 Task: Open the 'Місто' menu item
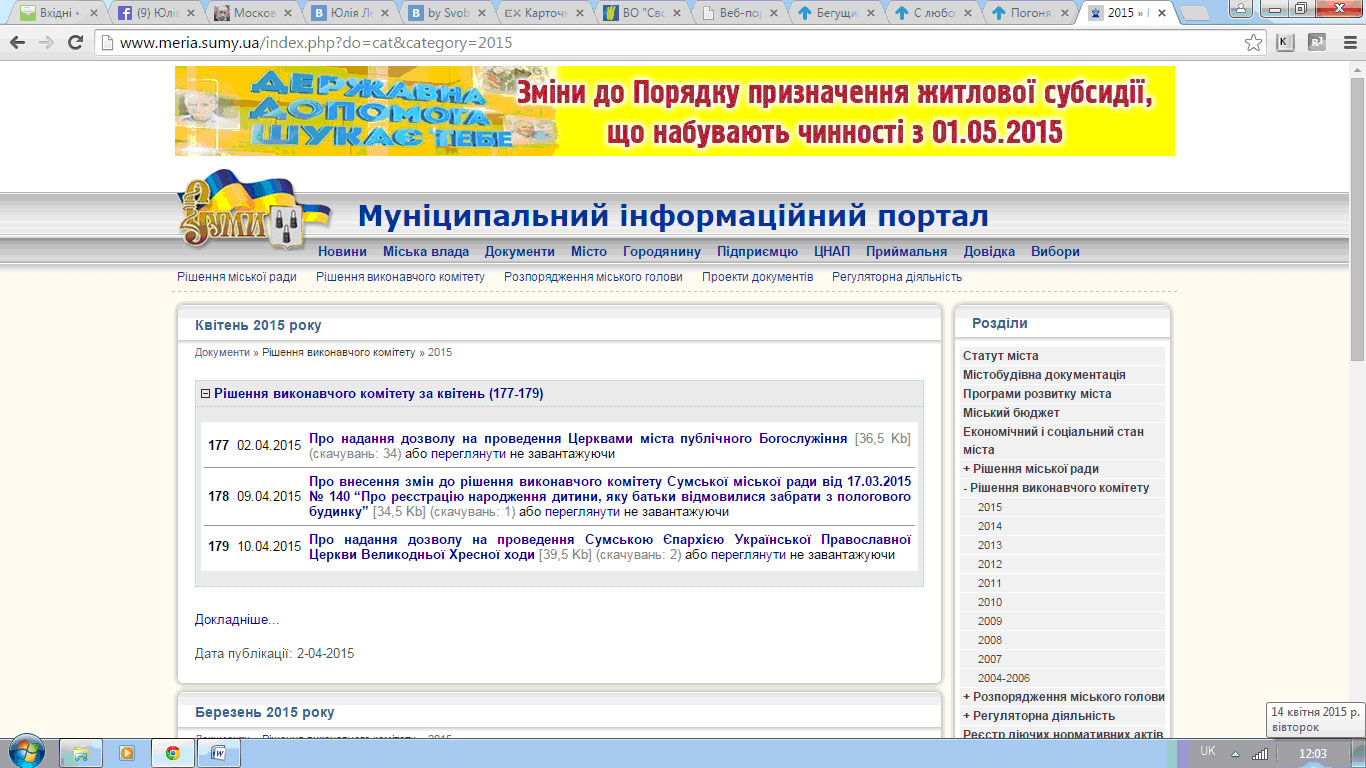click(589, 252)
